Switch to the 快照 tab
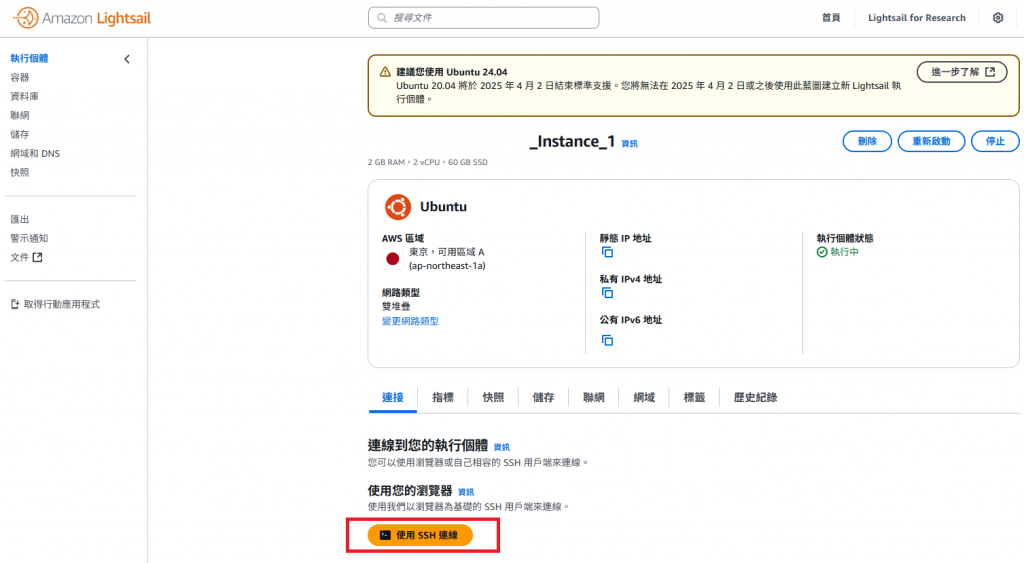1024x563 pixels. tap(493, 397)
